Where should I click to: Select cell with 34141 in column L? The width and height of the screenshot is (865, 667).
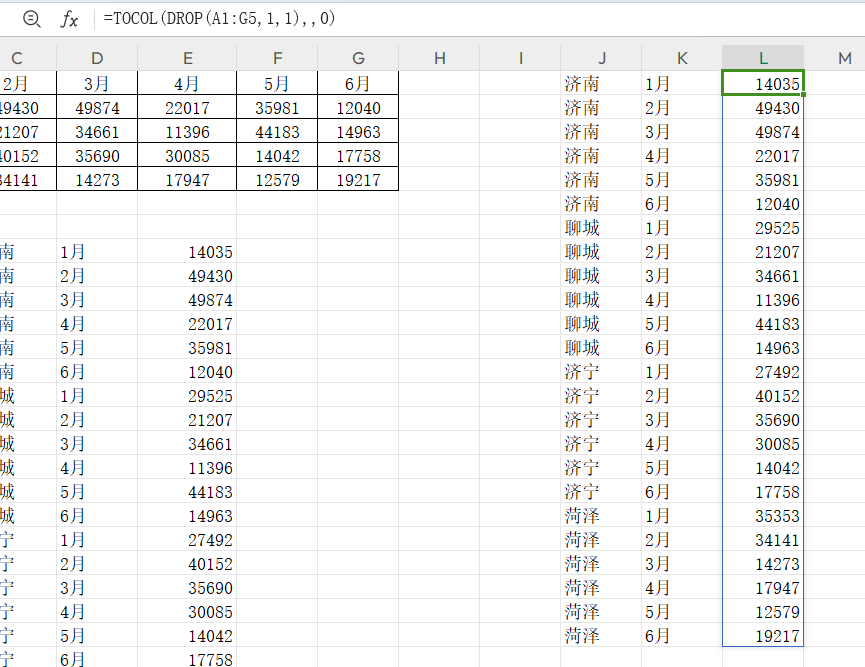click(763, 540)
